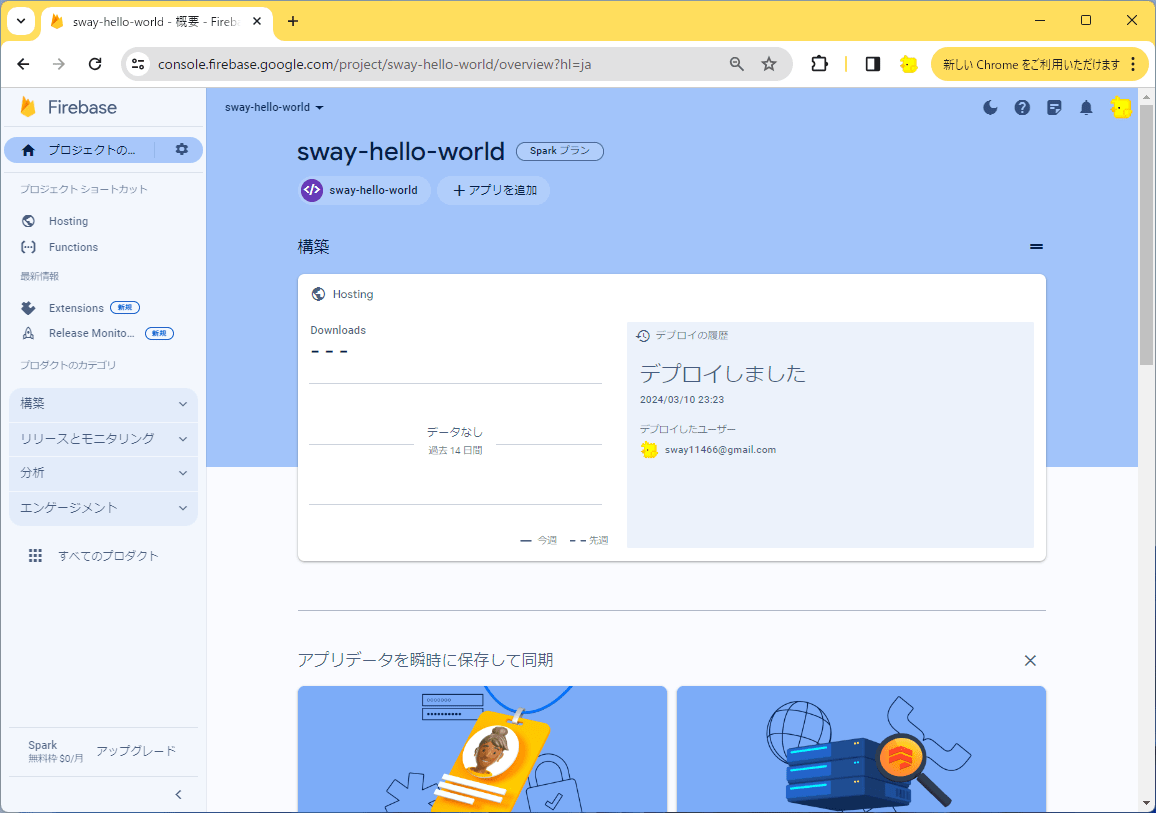Viewport: 1156px width, 813px height.
Task: Click the browser back arrow
Action: click(24, 64)
